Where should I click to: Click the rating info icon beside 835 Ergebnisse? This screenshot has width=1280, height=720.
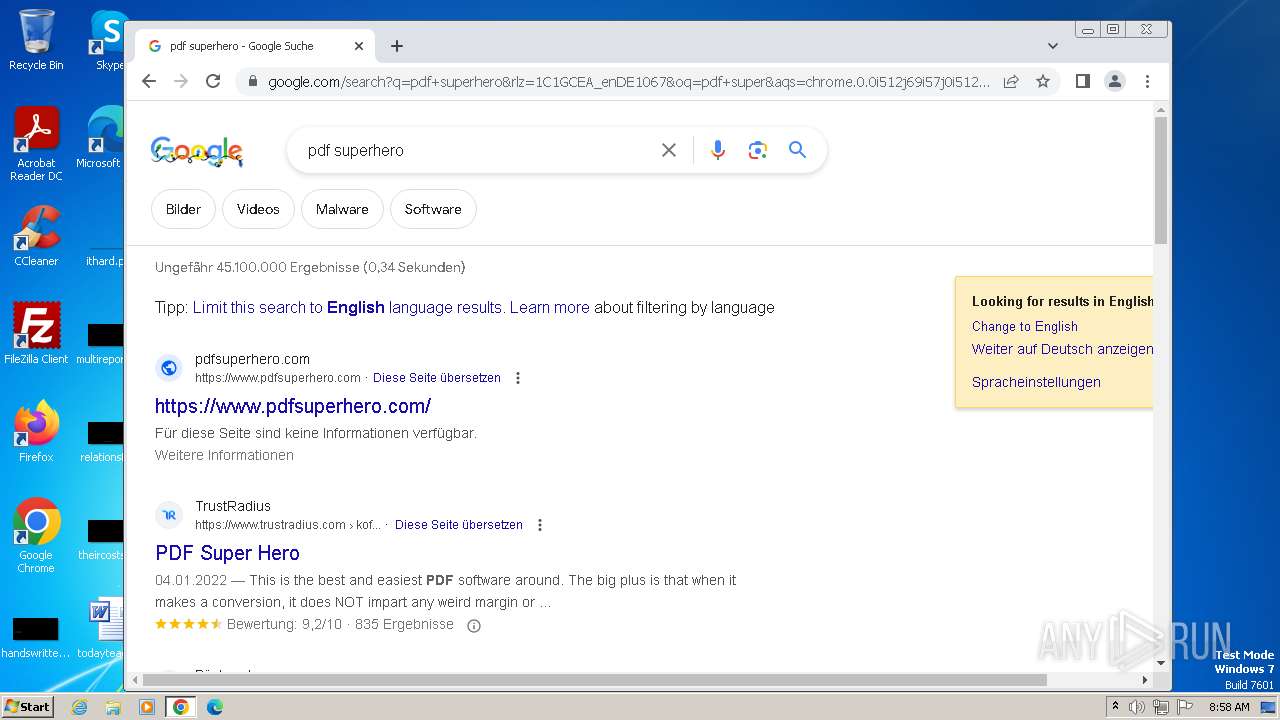[x=474, y=626]
